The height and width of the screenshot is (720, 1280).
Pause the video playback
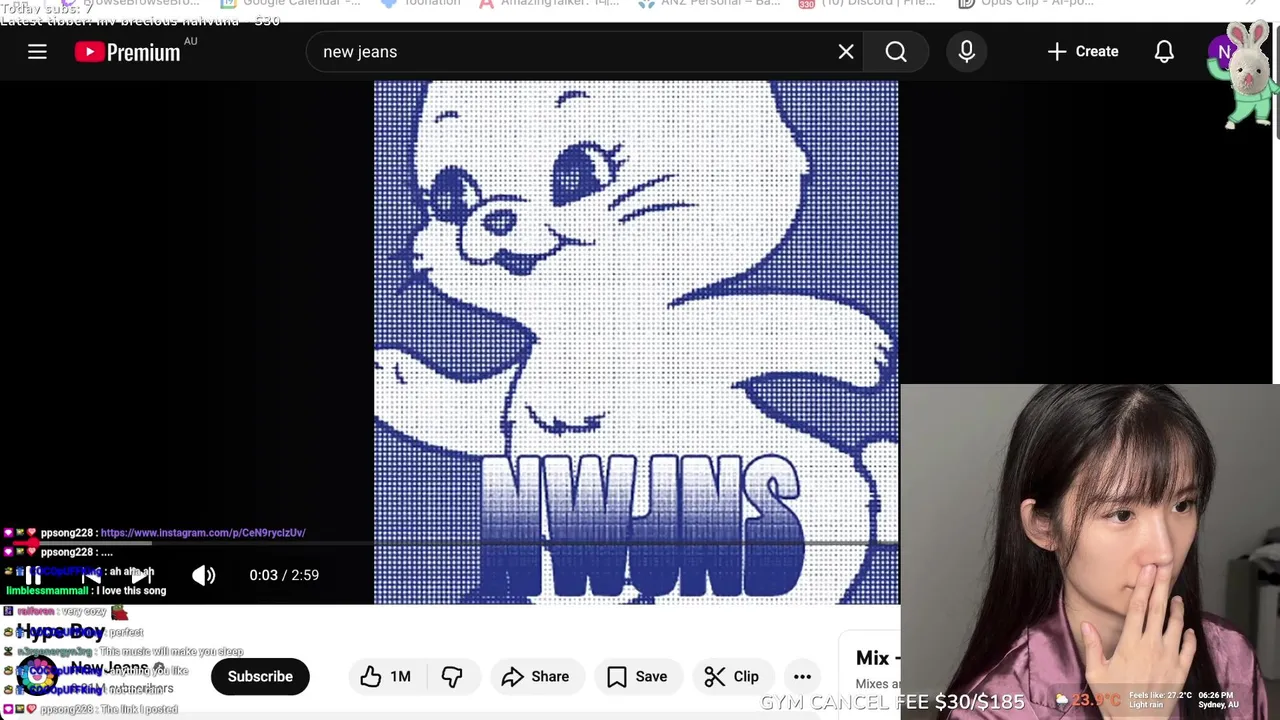point(33,575)
